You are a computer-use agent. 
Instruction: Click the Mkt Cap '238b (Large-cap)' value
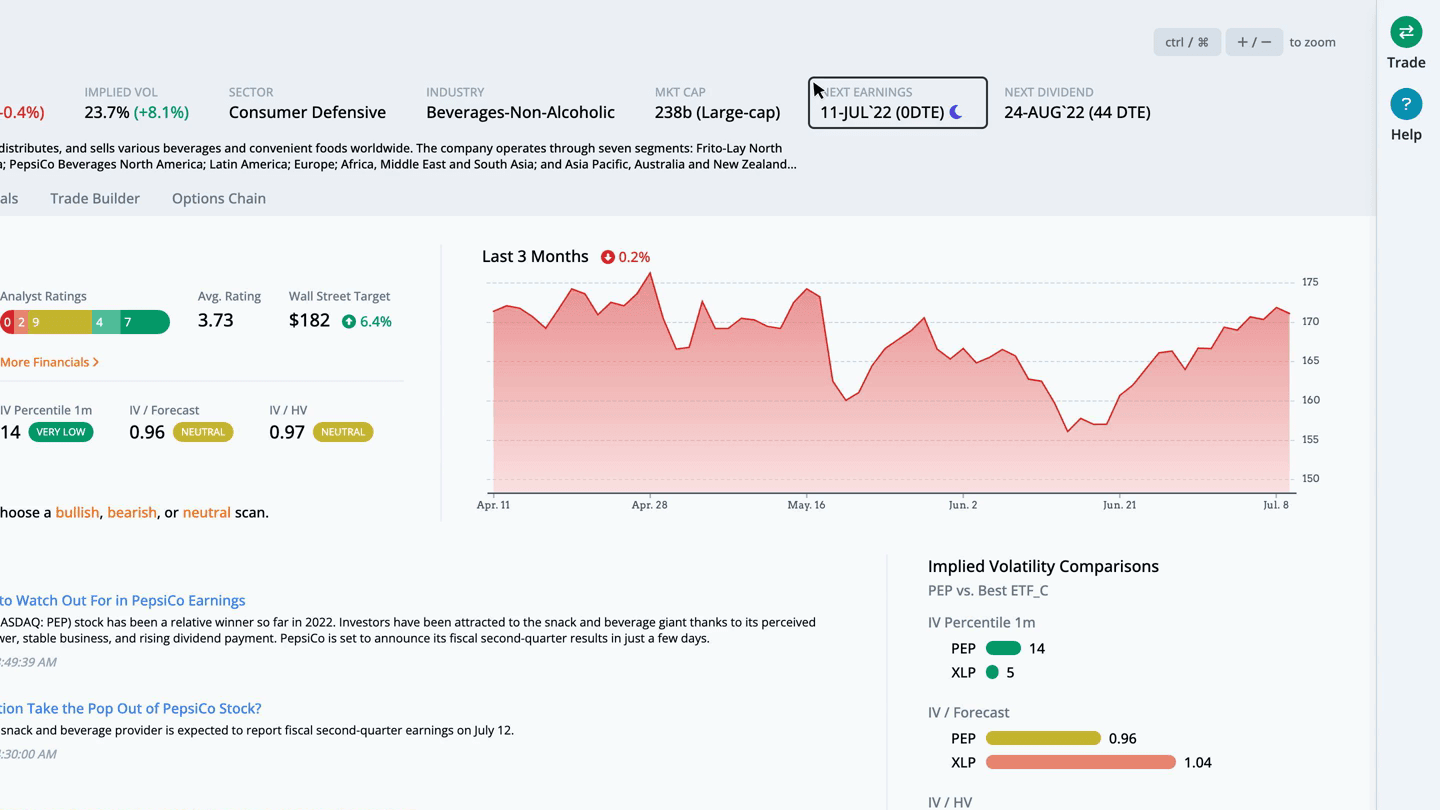tap(717, 112)
